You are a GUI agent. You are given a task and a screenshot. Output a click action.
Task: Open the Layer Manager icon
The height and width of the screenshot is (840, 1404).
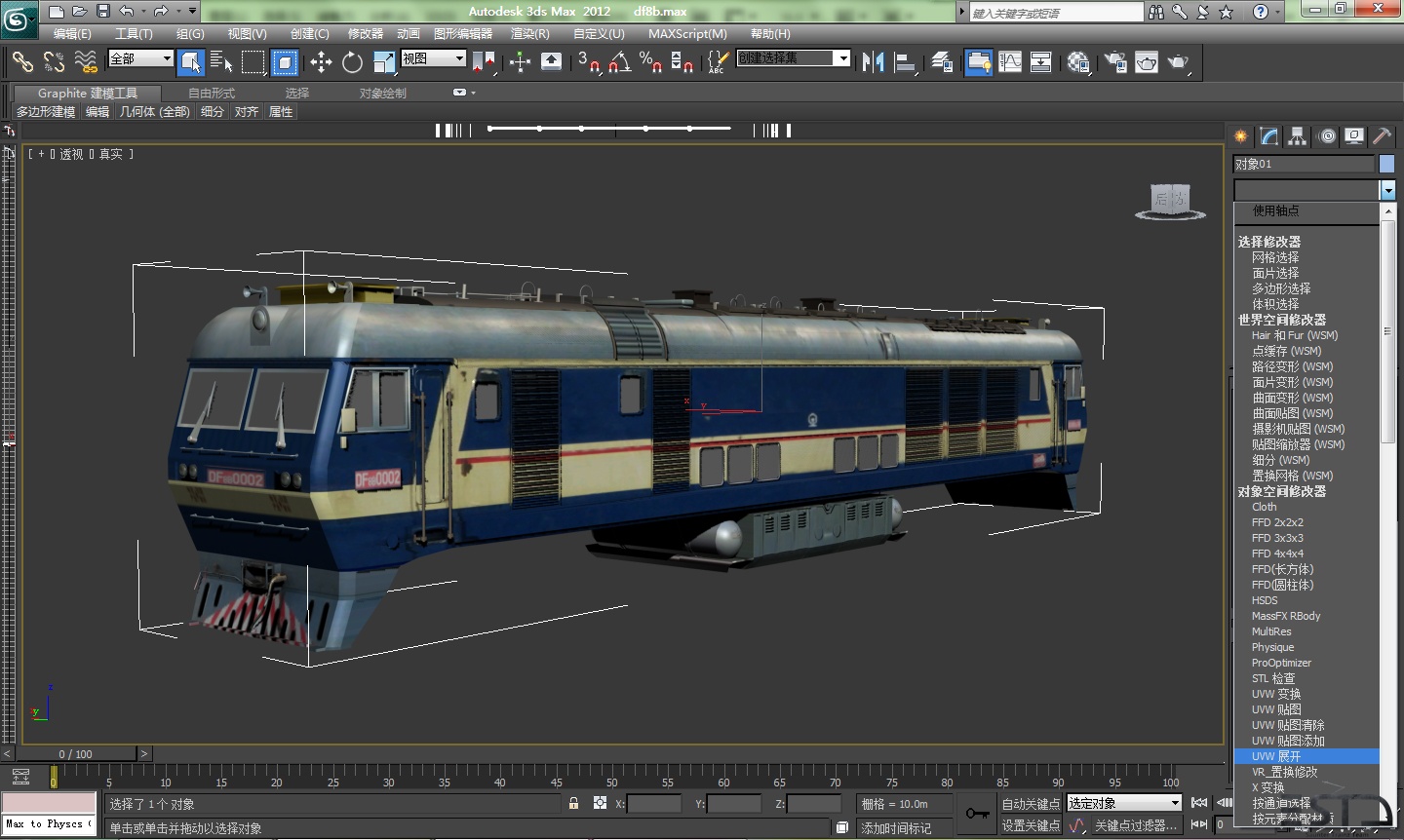[x=942, y=62]
